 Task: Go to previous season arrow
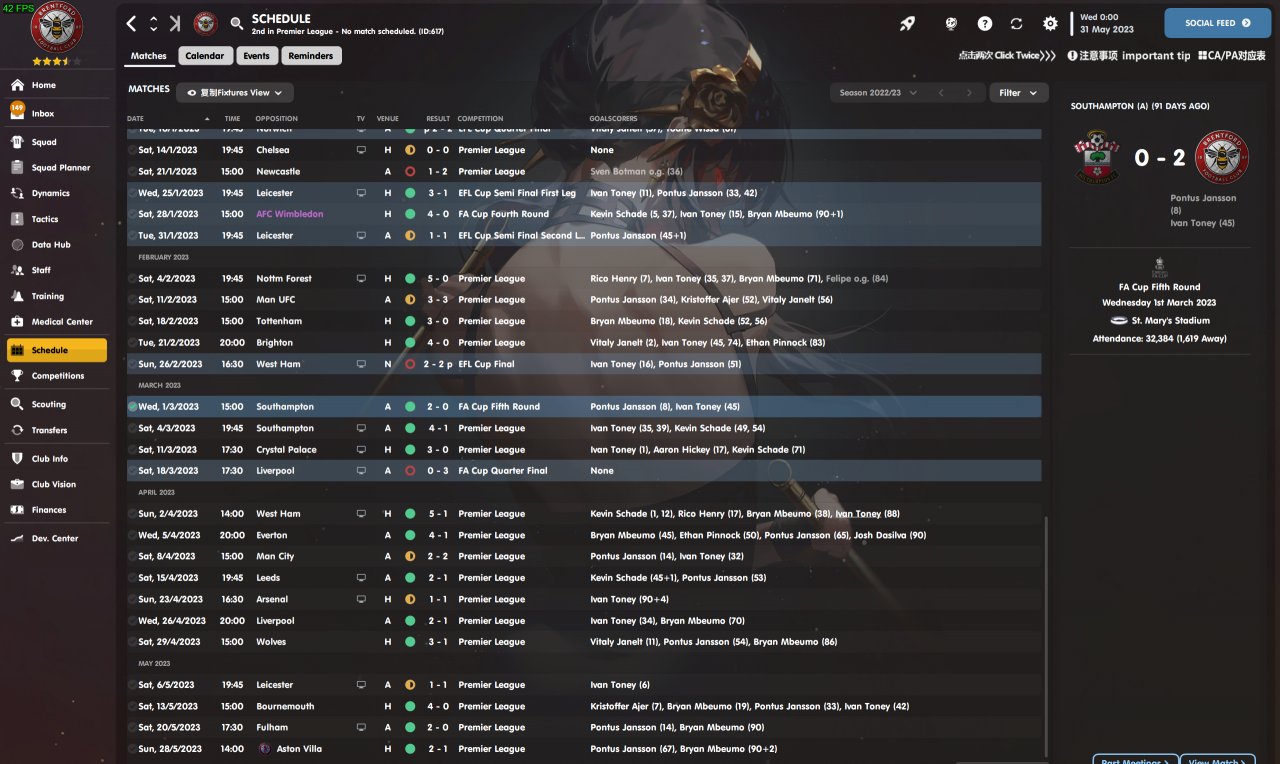[940, 93]
